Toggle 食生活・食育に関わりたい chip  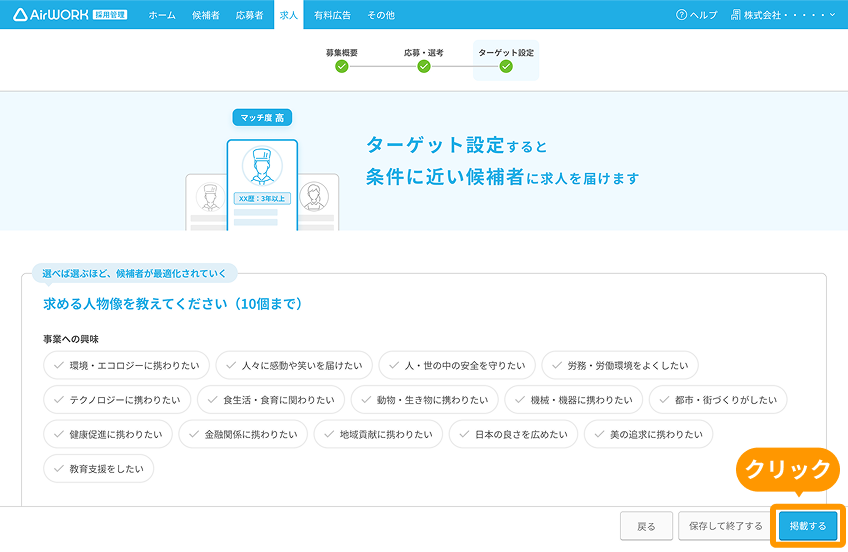coord(271,400)
